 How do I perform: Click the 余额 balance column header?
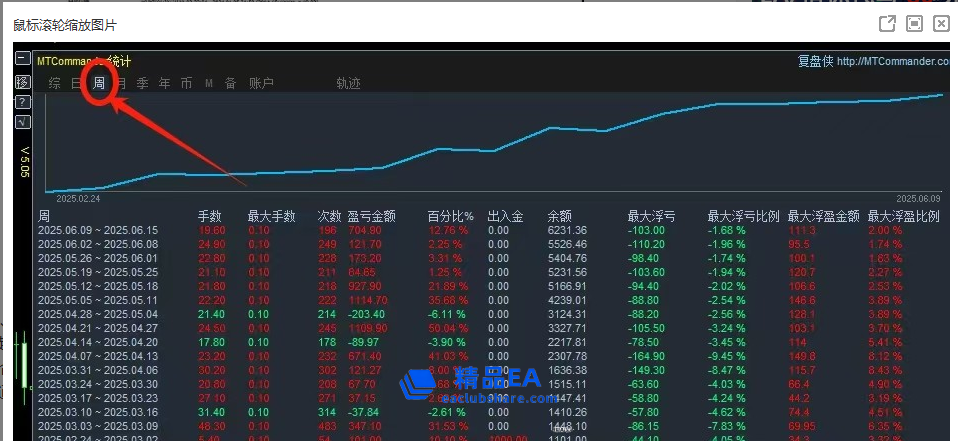tap(559, 215)
